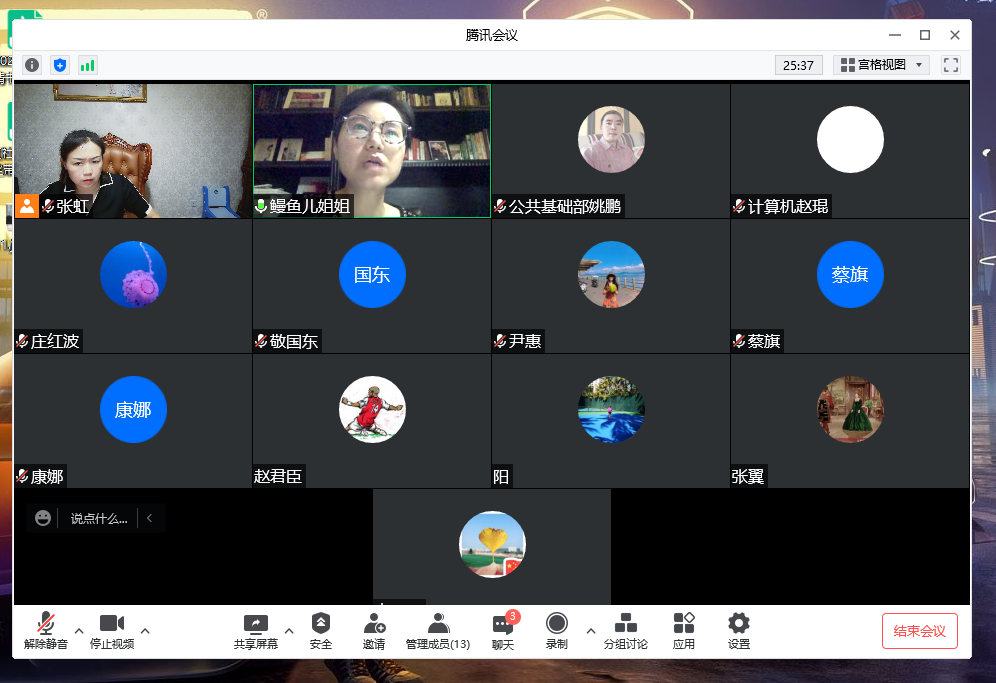Expand share screen options arrow
Image resolution: width=996 pixels, height=683 pixels.
click(x=289, y=631)
